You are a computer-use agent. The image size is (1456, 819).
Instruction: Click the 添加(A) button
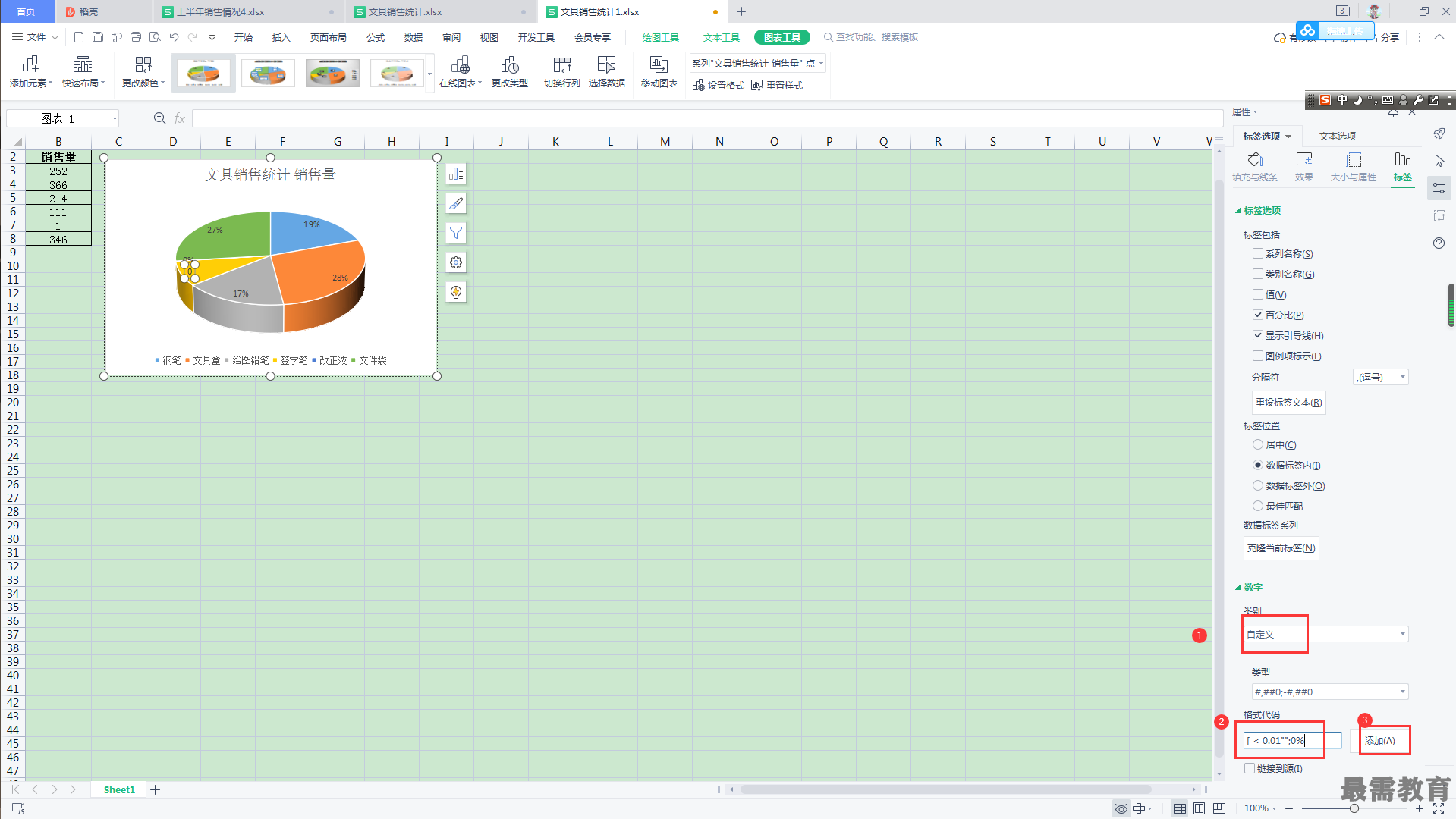click(x=1380, y=741)
